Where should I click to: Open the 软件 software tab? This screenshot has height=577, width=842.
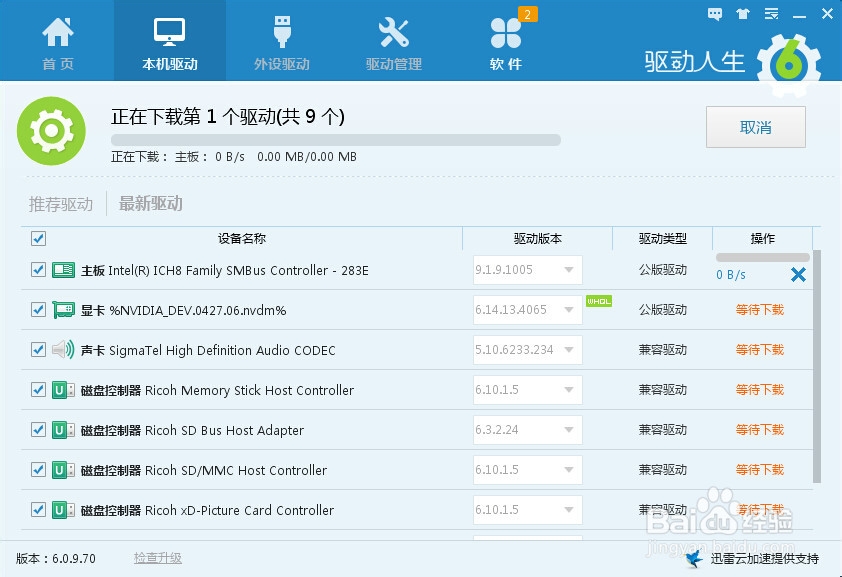(505, 43)
